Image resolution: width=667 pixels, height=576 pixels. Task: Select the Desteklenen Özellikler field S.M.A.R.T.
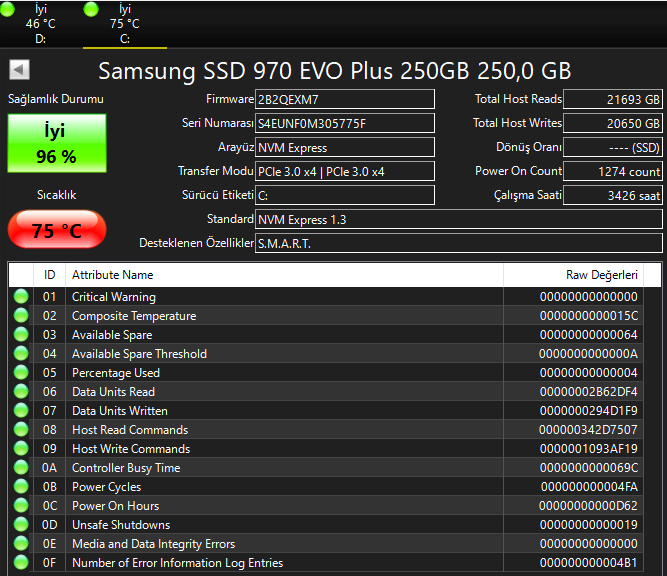coord(459,243)
